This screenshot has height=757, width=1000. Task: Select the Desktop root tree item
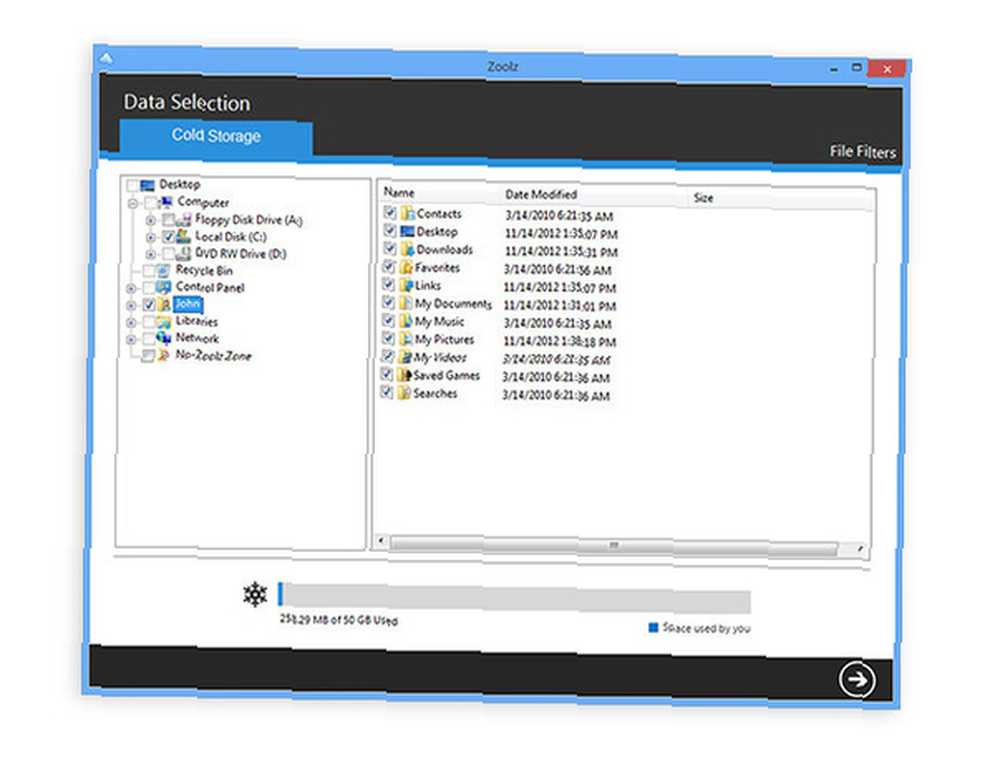click(179, 184)
